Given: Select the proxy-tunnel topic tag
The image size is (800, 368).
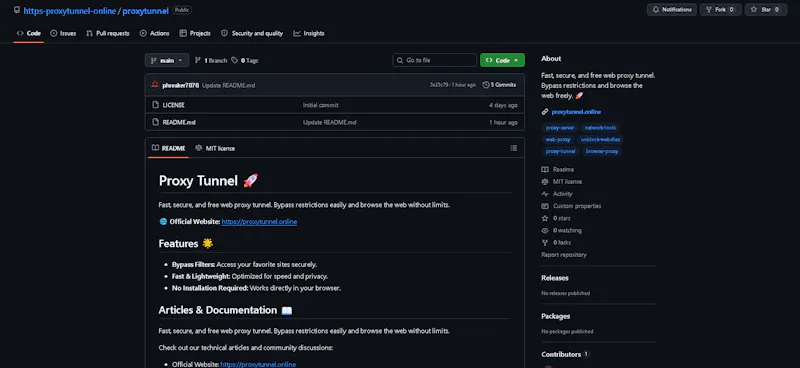Looking at the screenshot, I should click(x=560, y=151).
